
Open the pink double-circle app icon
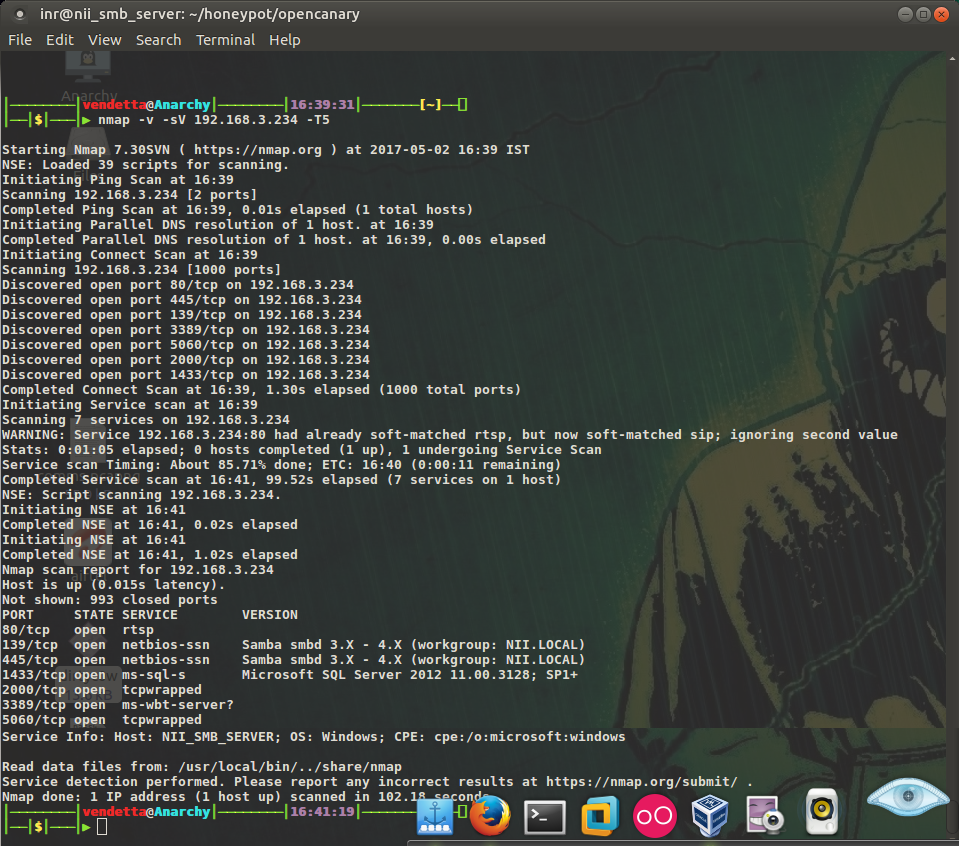[x=654, y=816]
